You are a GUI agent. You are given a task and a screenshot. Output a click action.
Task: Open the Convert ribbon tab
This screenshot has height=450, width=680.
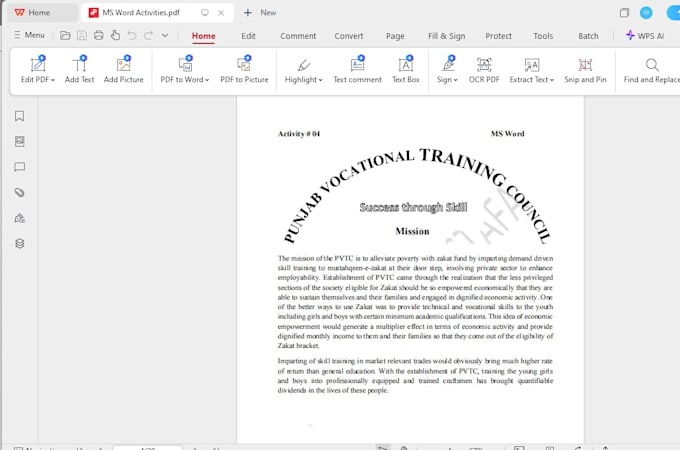pyautogui.click(x=349, y=36)
